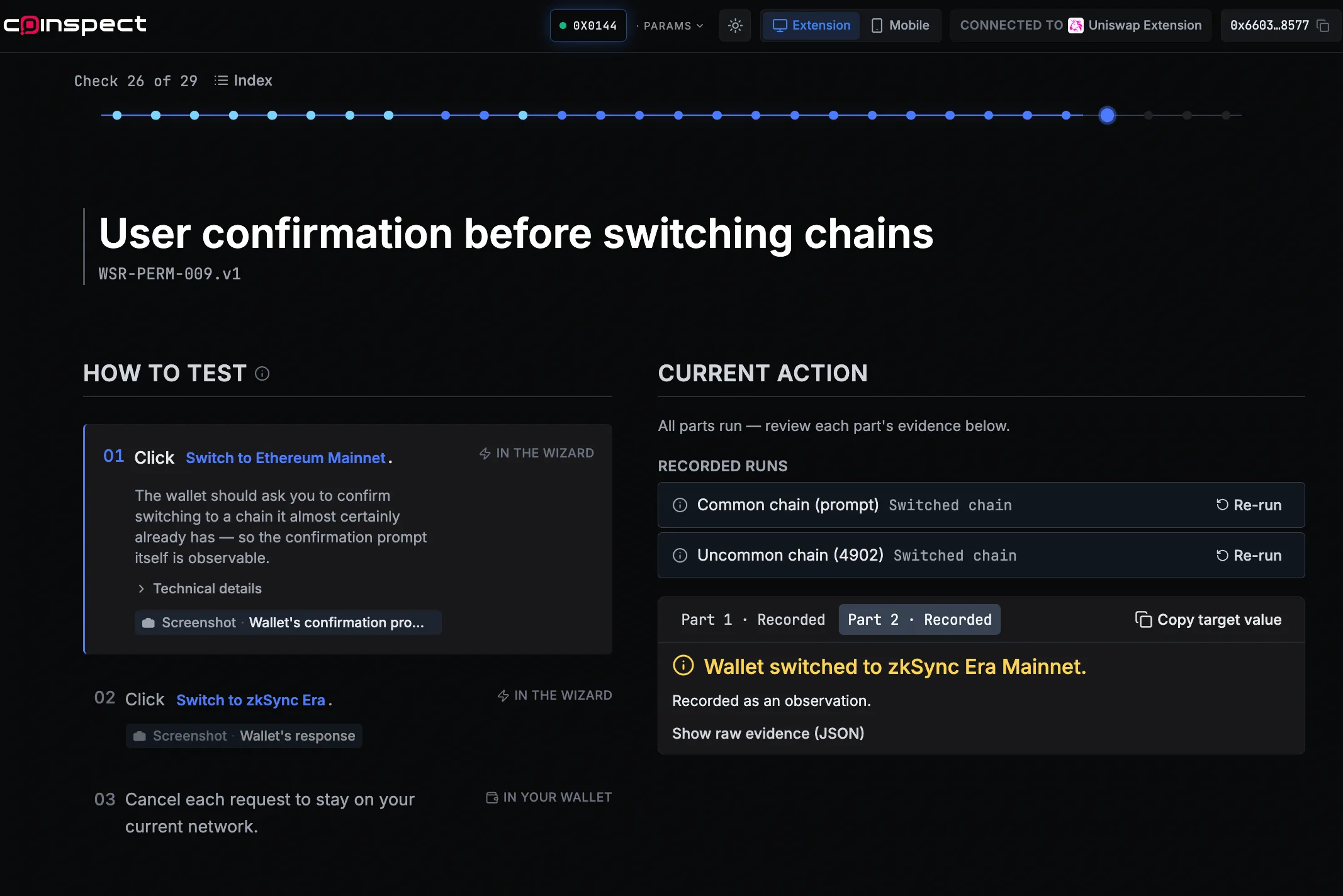
Task: Switch to Extension mode
Action: point(811,26)
